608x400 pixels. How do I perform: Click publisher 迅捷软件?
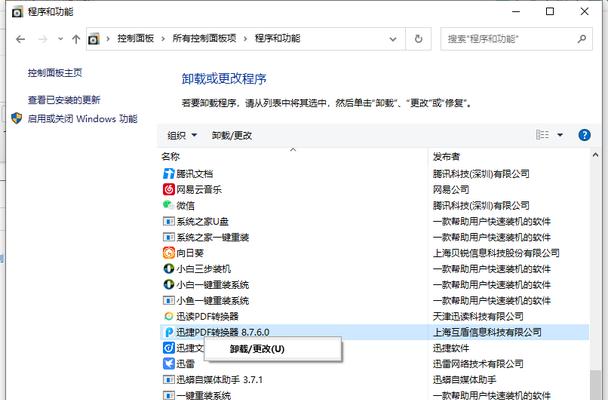451,348
